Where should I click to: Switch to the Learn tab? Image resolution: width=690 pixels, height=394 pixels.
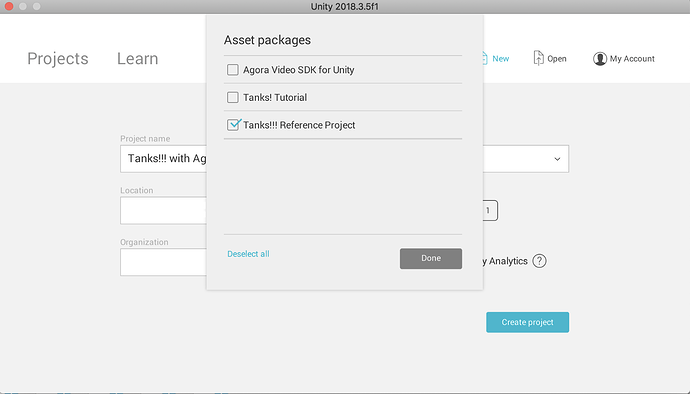point(137,59)
